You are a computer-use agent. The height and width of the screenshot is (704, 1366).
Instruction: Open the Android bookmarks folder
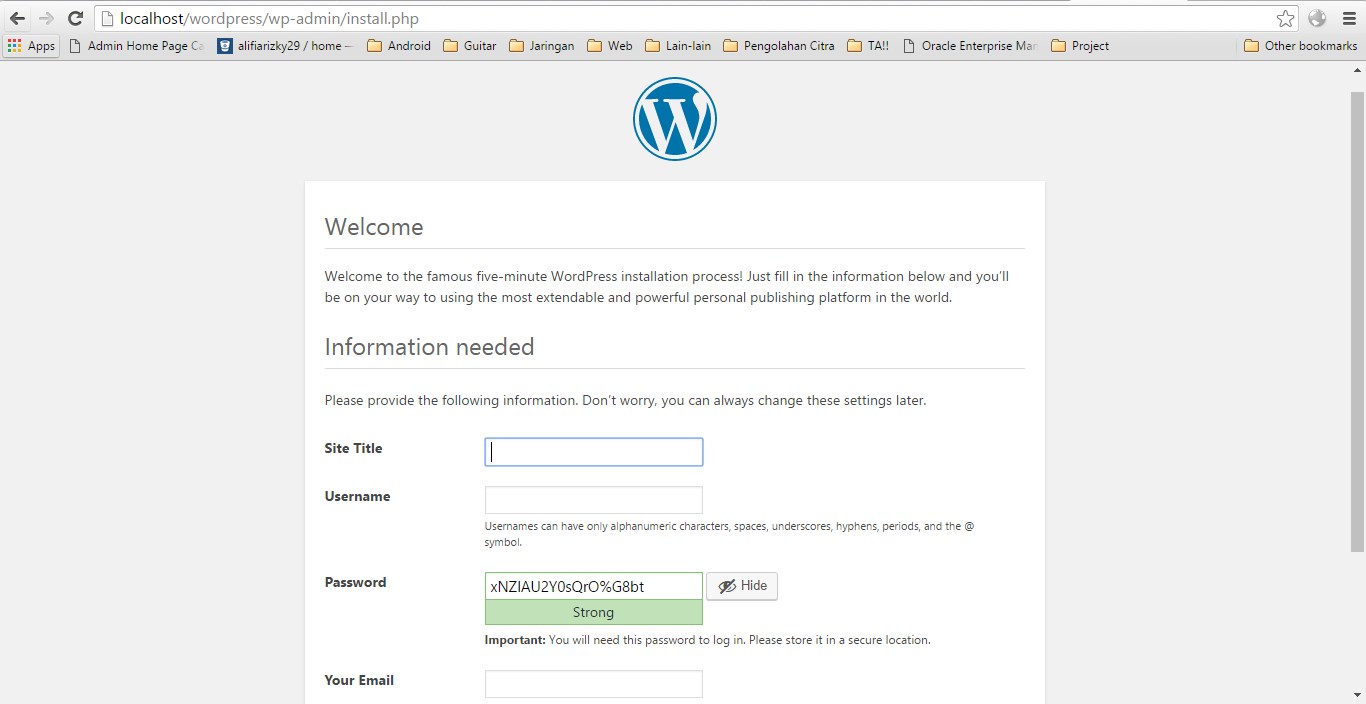tap(399, 46)
